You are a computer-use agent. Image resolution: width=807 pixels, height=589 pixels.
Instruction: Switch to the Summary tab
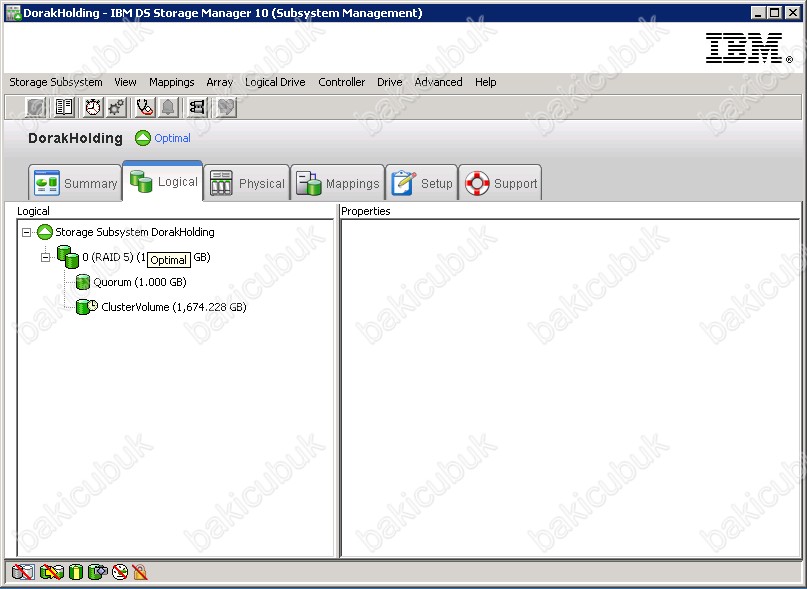(75, 183)
